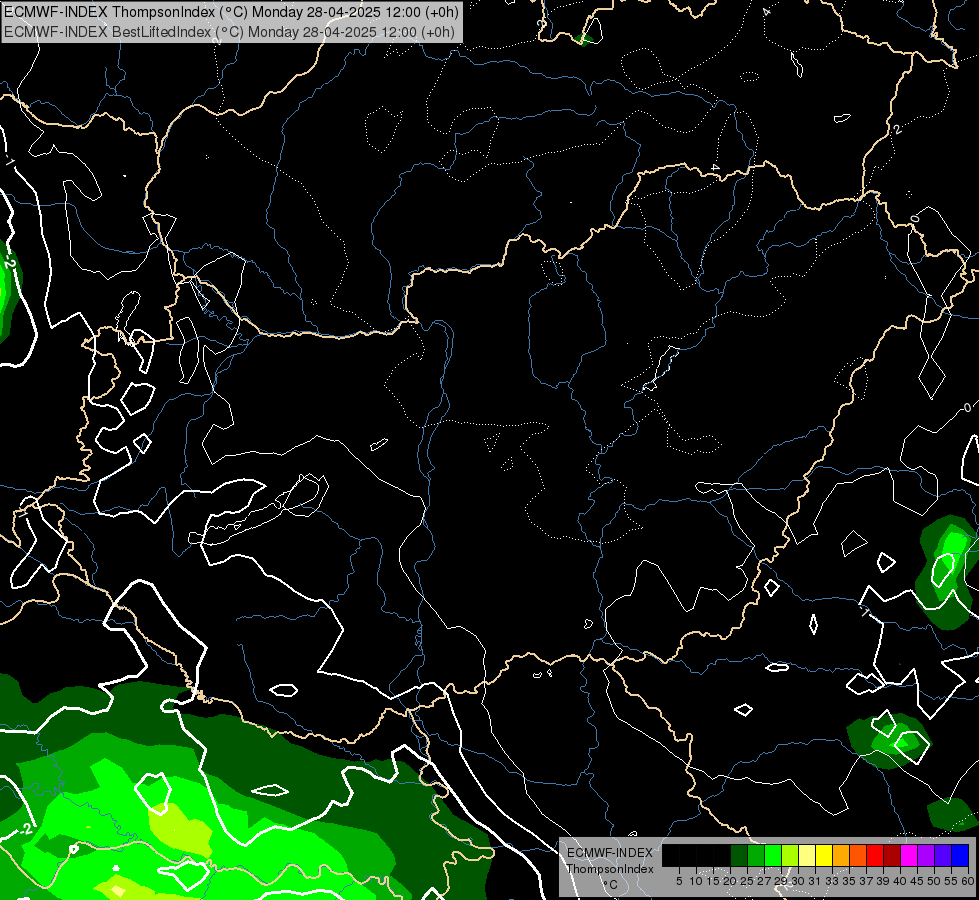Click the ThompsonIndex label in the legend
The height and width of the screenshot is (900, 979).
pos(610,869)
